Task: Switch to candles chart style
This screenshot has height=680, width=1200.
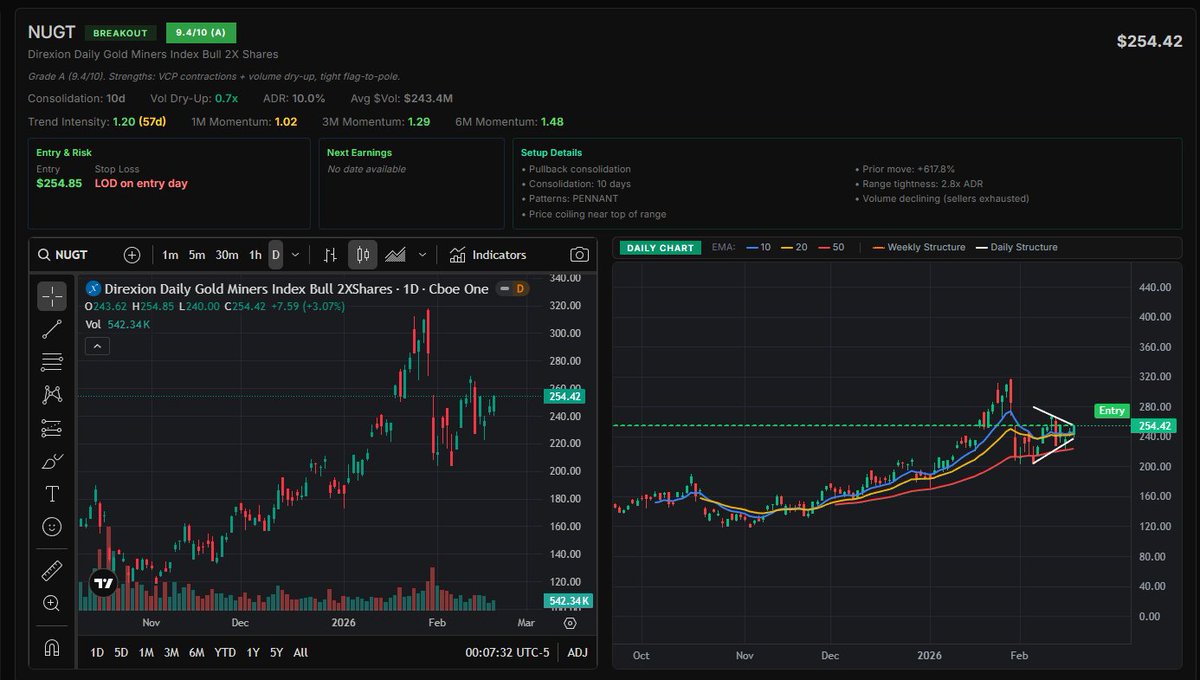Action: pos(362,255)
